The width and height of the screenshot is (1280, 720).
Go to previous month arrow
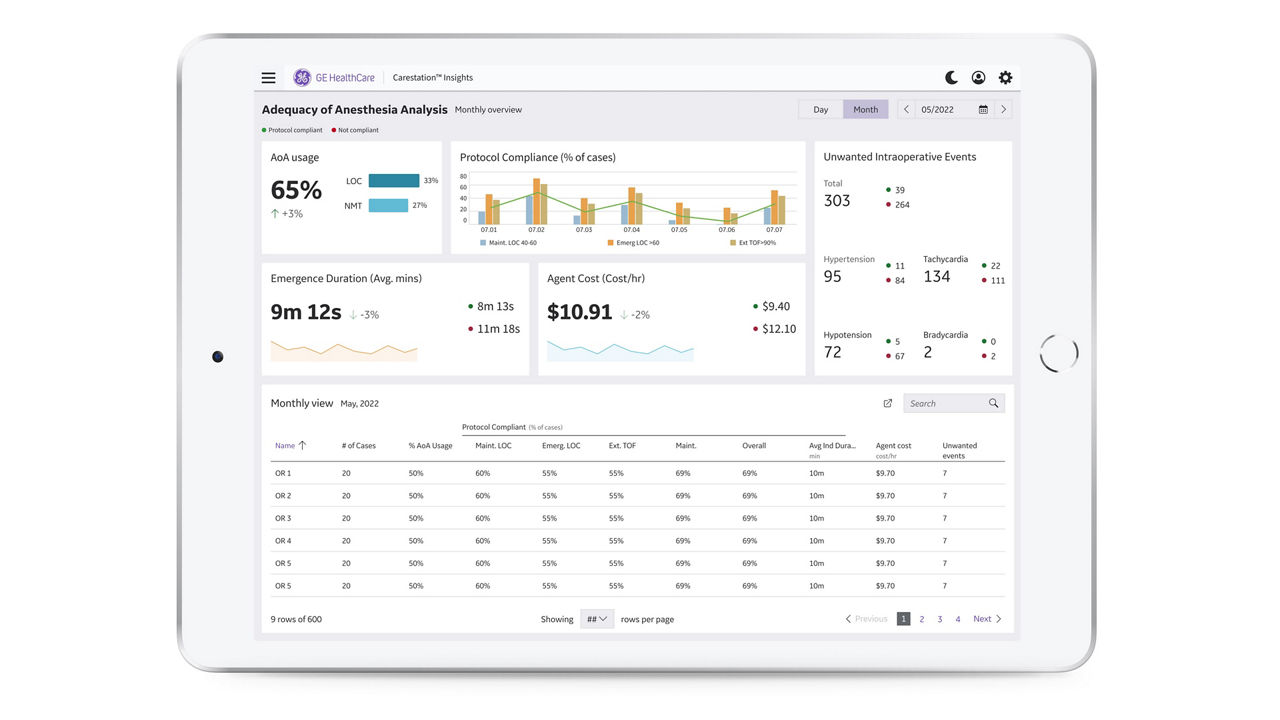[906, 110]
